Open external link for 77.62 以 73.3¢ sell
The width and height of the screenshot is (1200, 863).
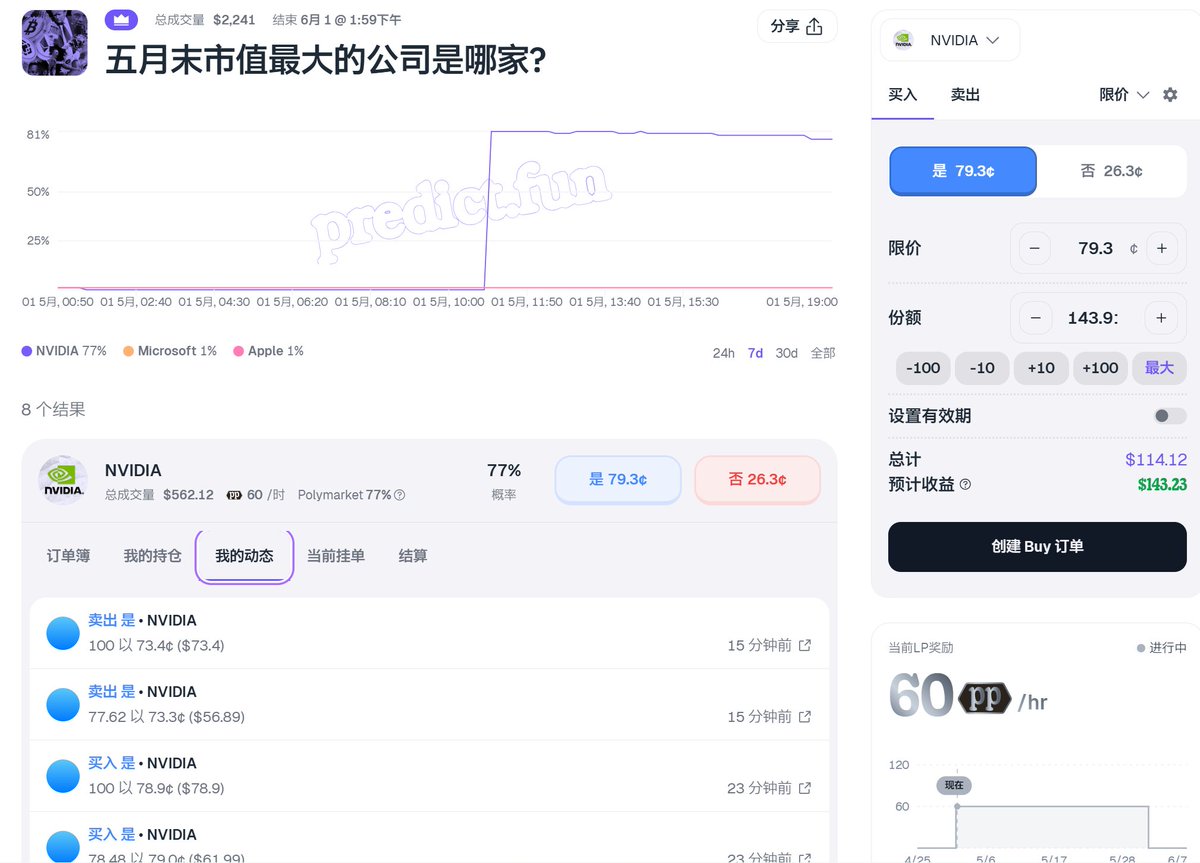coord(804,717)
